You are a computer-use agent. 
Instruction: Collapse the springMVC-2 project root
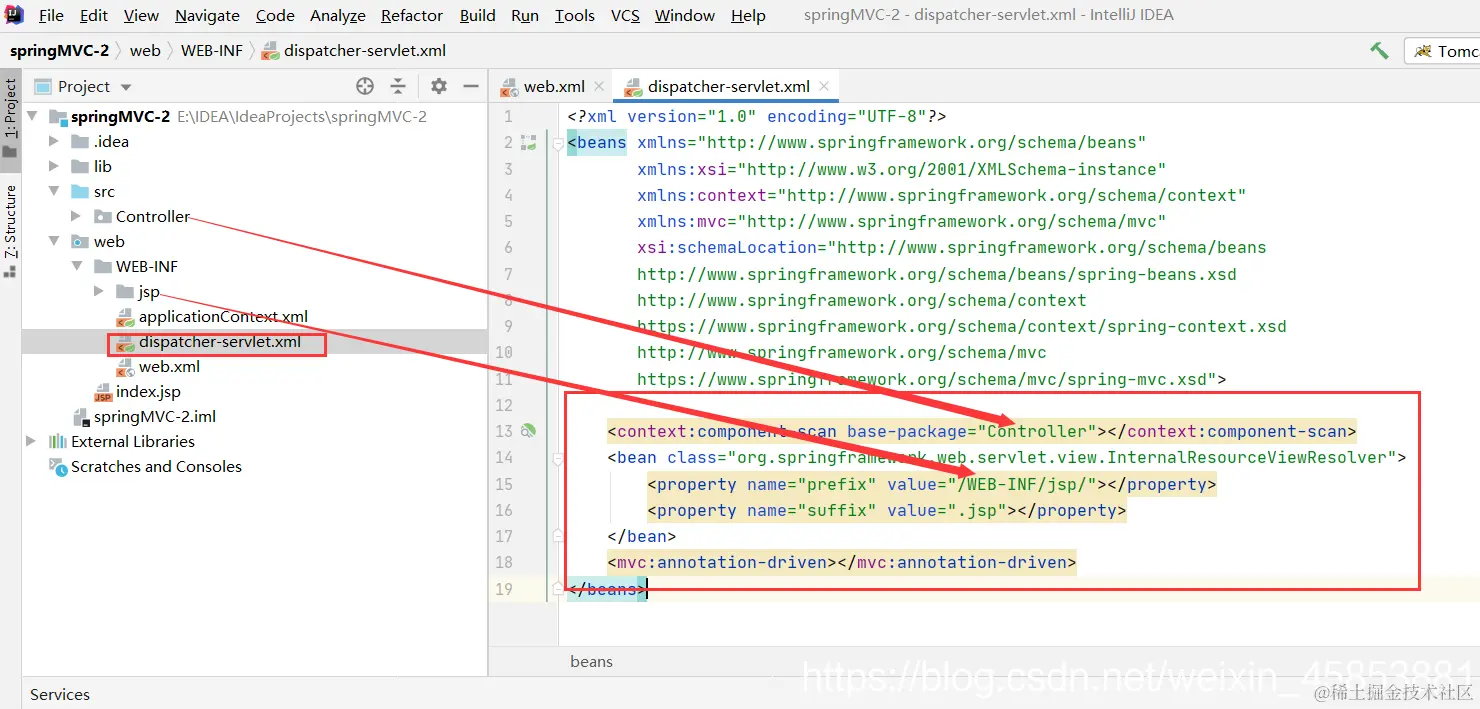coord(32,116)
